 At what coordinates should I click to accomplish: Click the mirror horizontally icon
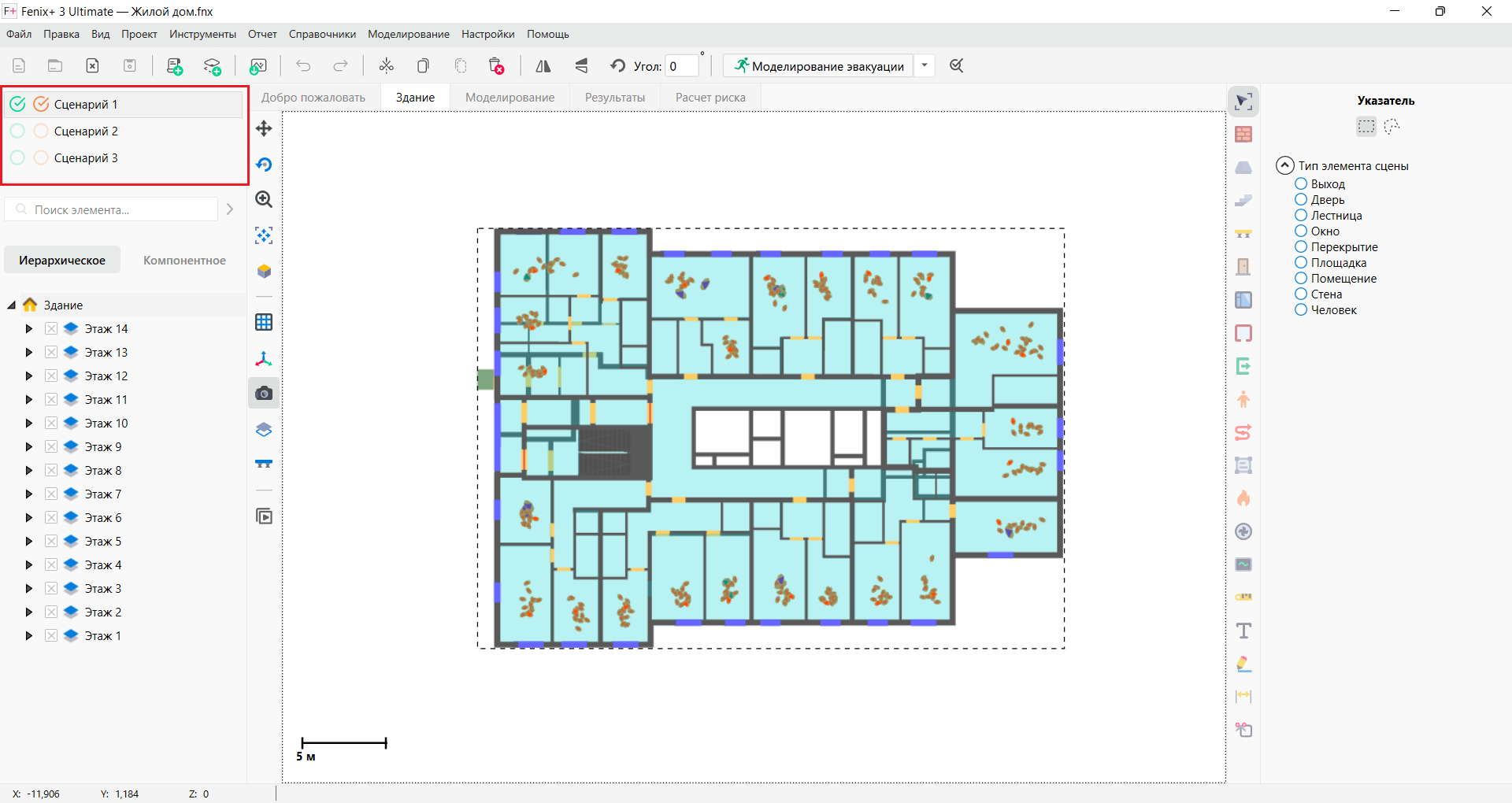(543, 66)
